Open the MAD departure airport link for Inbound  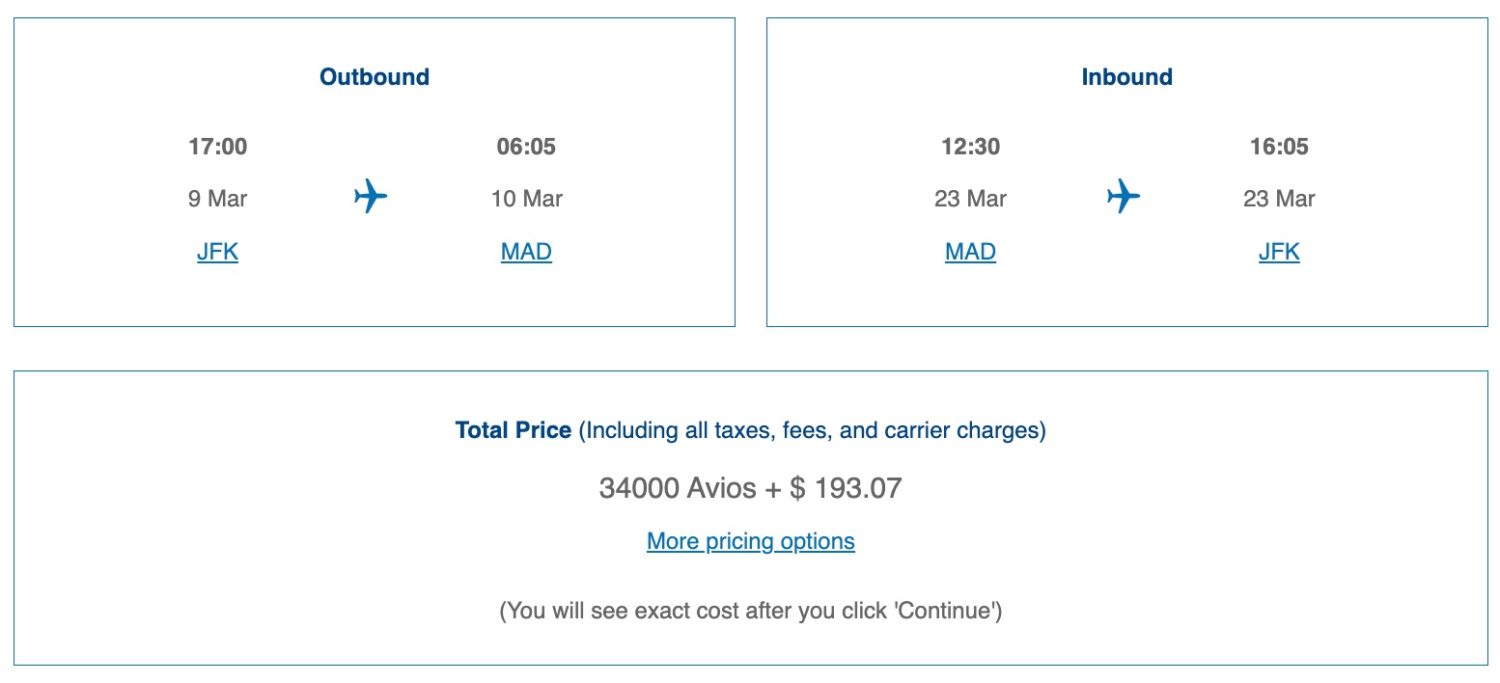click(x=968, y=251)
